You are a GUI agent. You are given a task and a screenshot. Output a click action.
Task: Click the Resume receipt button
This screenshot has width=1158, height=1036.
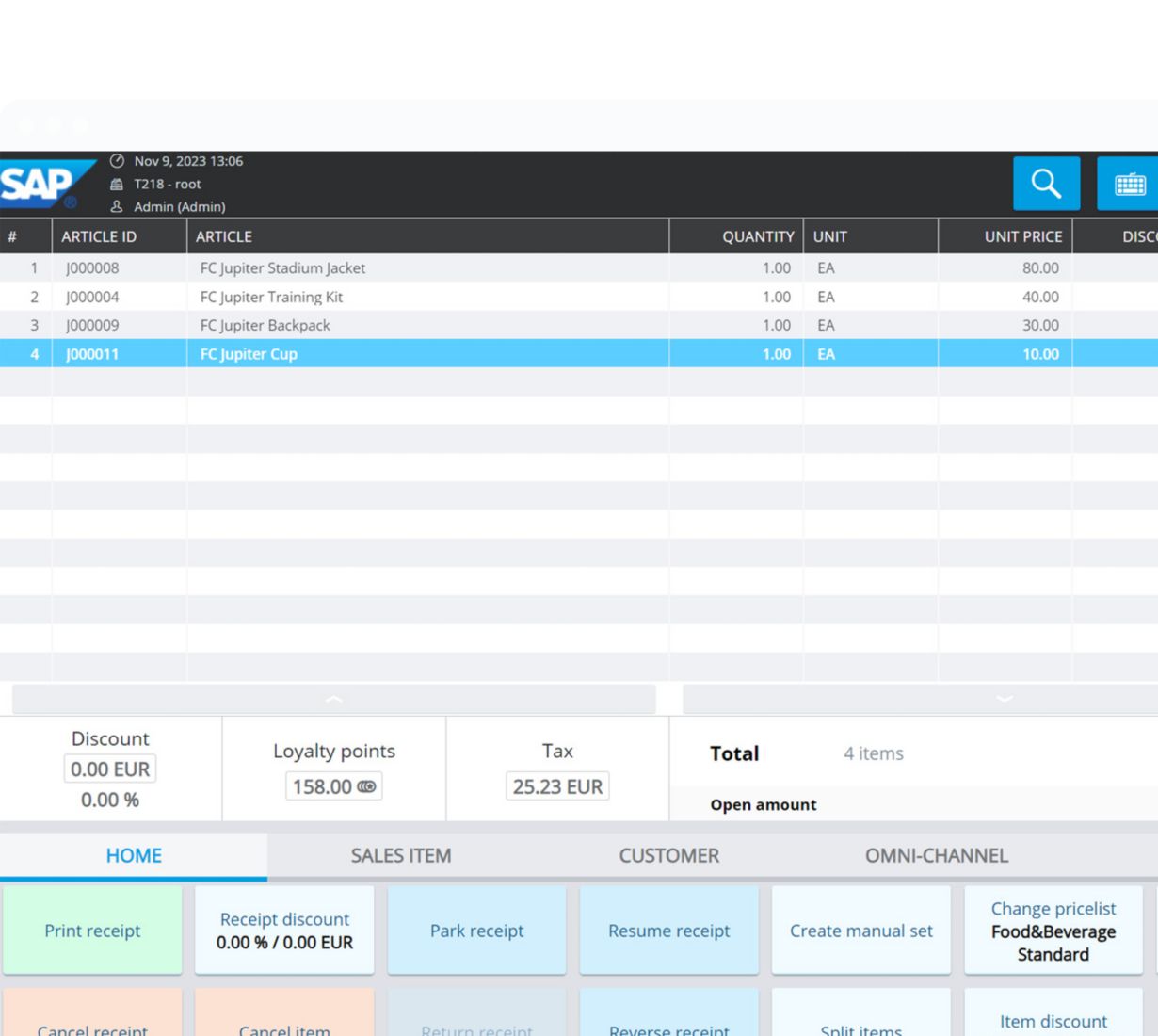click(x=668, y=931)
